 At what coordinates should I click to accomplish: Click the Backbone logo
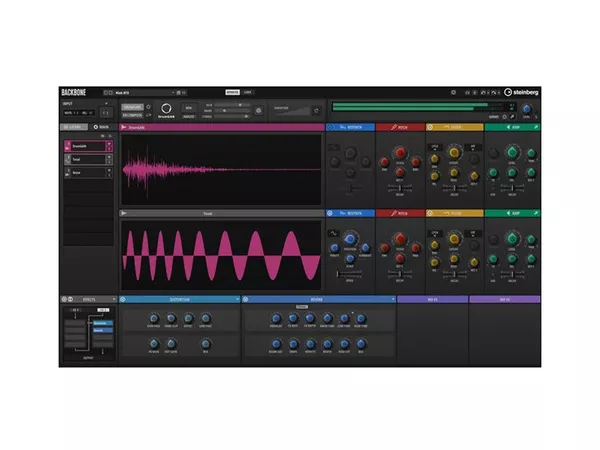(x=74, y=92)
